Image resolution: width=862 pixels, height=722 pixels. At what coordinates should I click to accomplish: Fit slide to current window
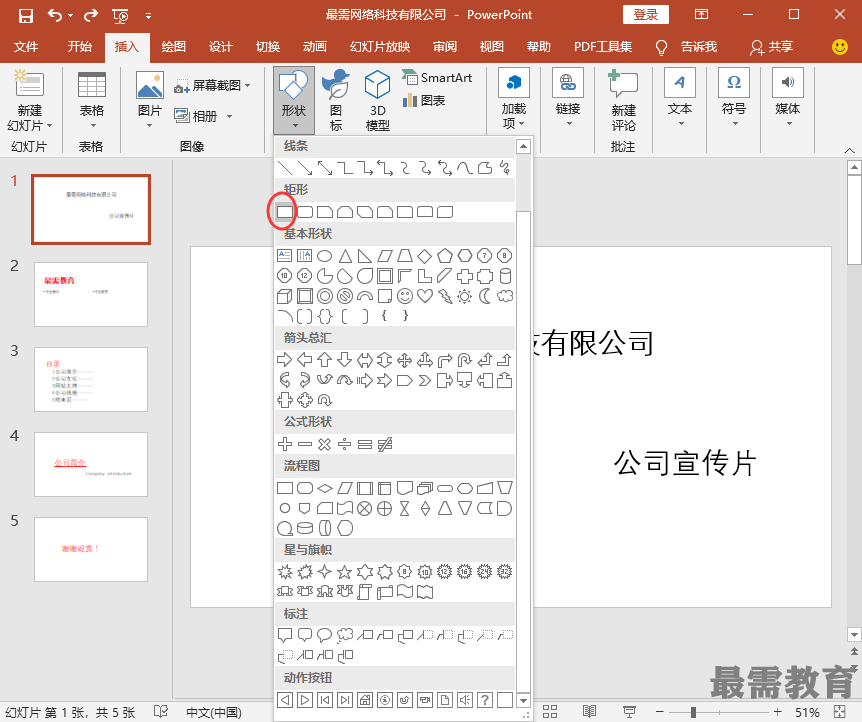tap(839, 712)
